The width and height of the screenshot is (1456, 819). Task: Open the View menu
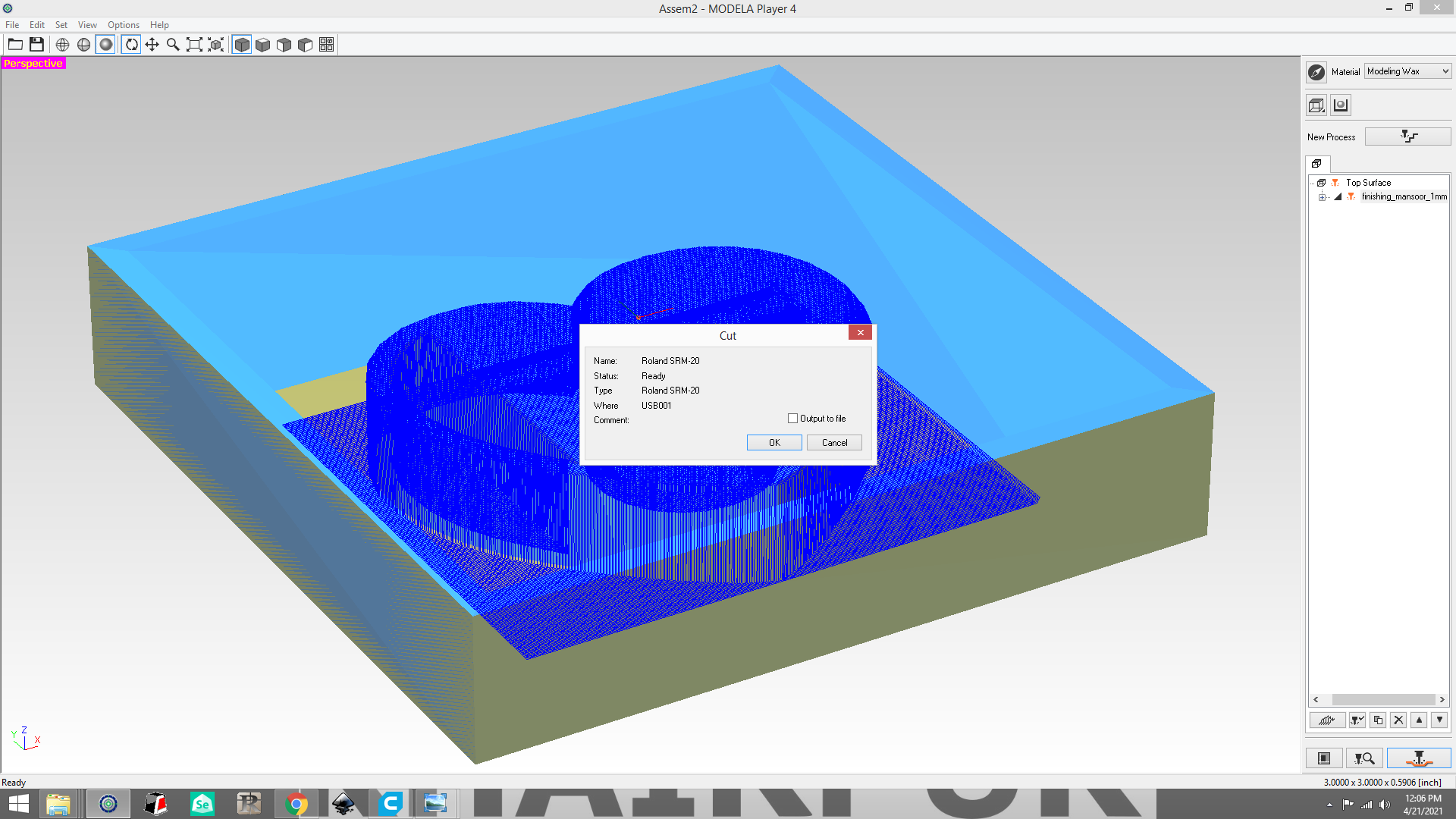click(87, 25)
